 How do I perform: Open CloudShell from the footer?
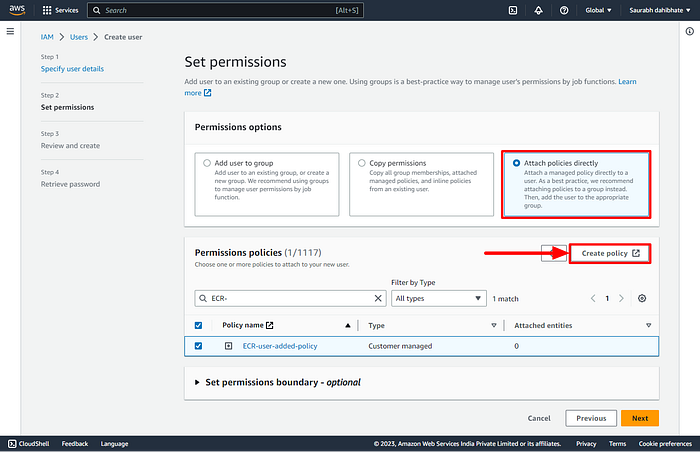point(29,444)
